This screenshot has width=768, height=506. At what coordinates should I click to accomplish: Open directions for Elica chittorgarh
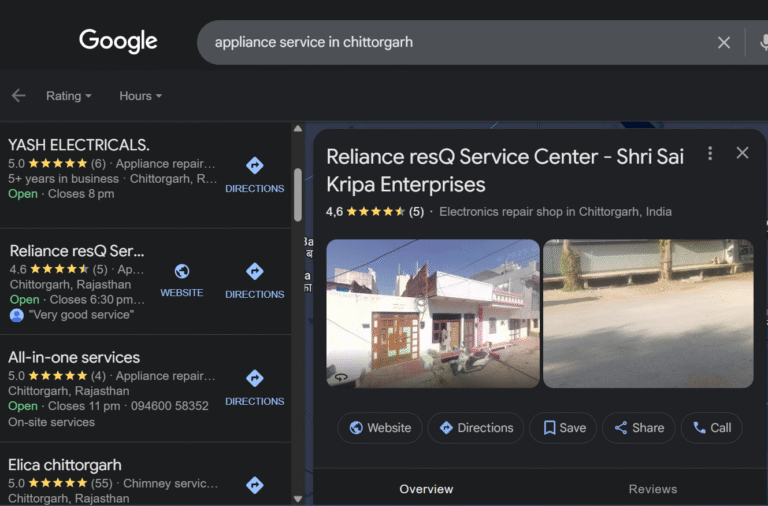pyautogui.click(x=254, y=485)
